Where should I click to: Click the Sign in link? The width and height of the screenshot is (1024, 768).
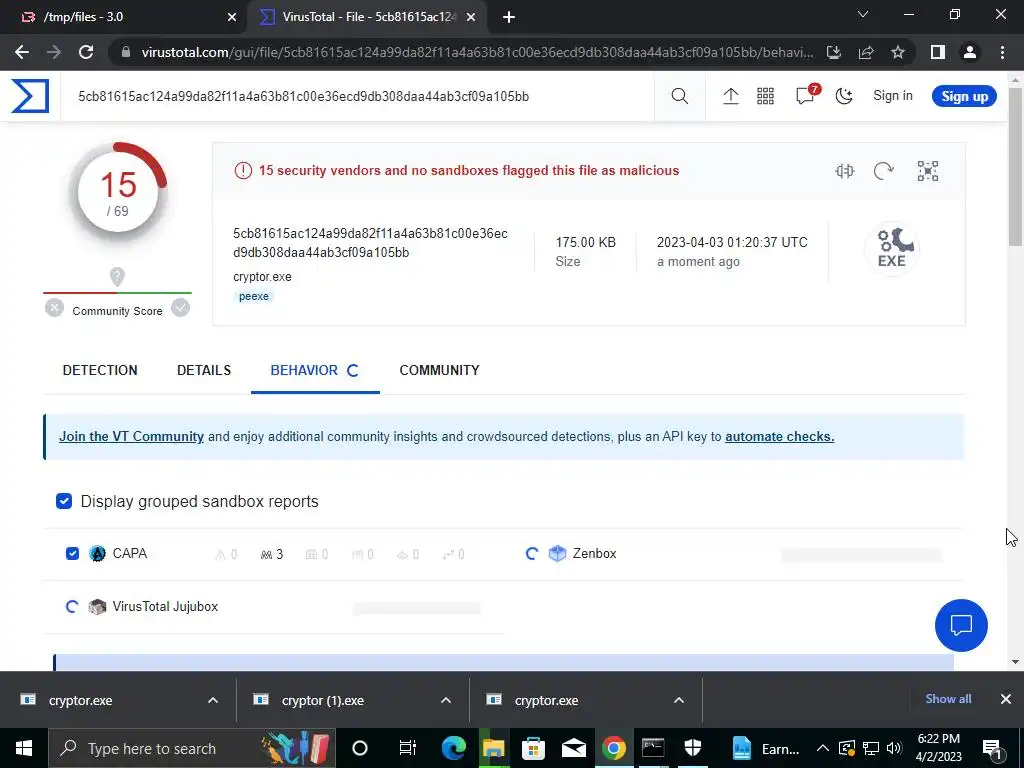[x=893, y=96]
